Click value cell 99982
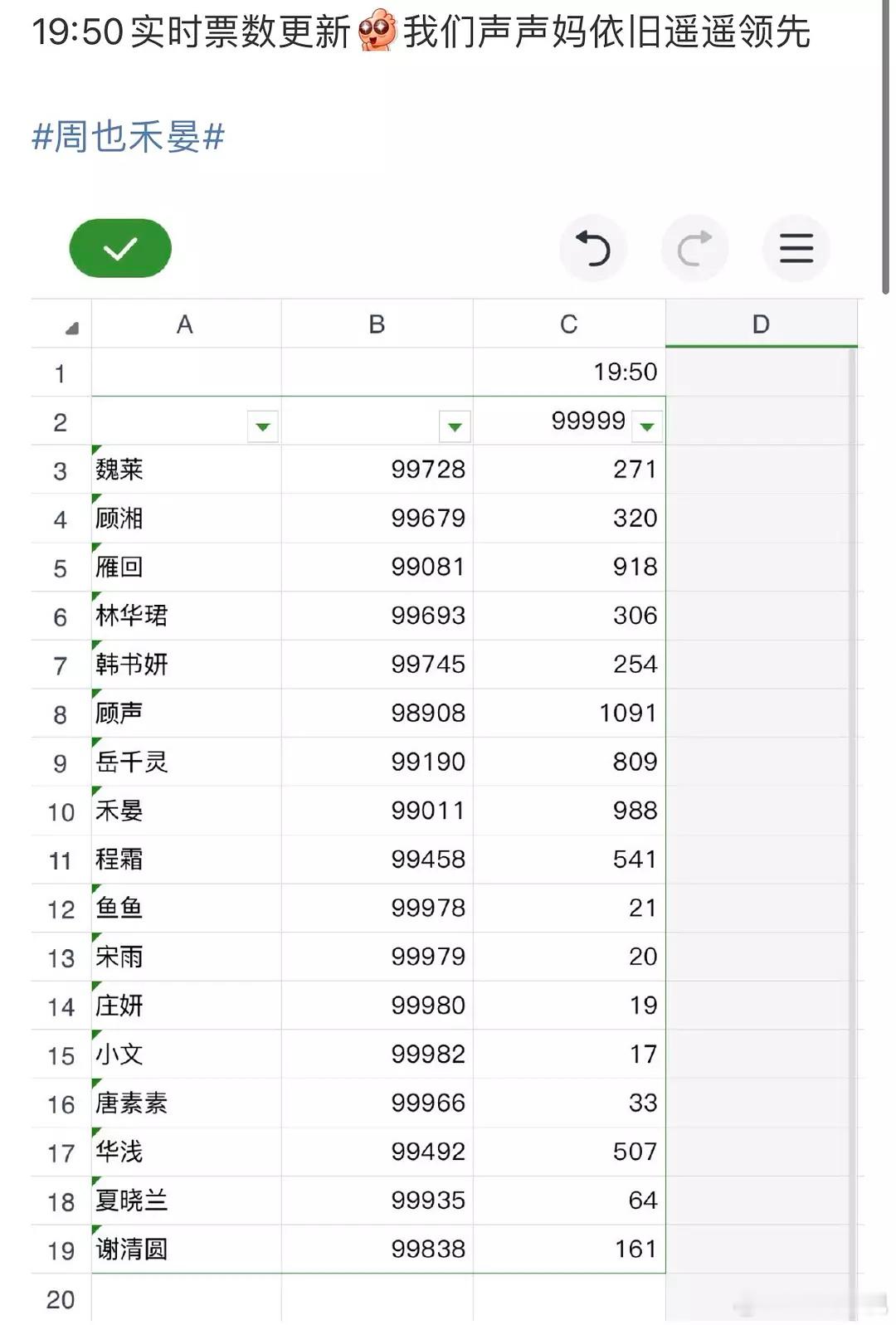This screenshot has height=1325, width=896. (377, 1055)
